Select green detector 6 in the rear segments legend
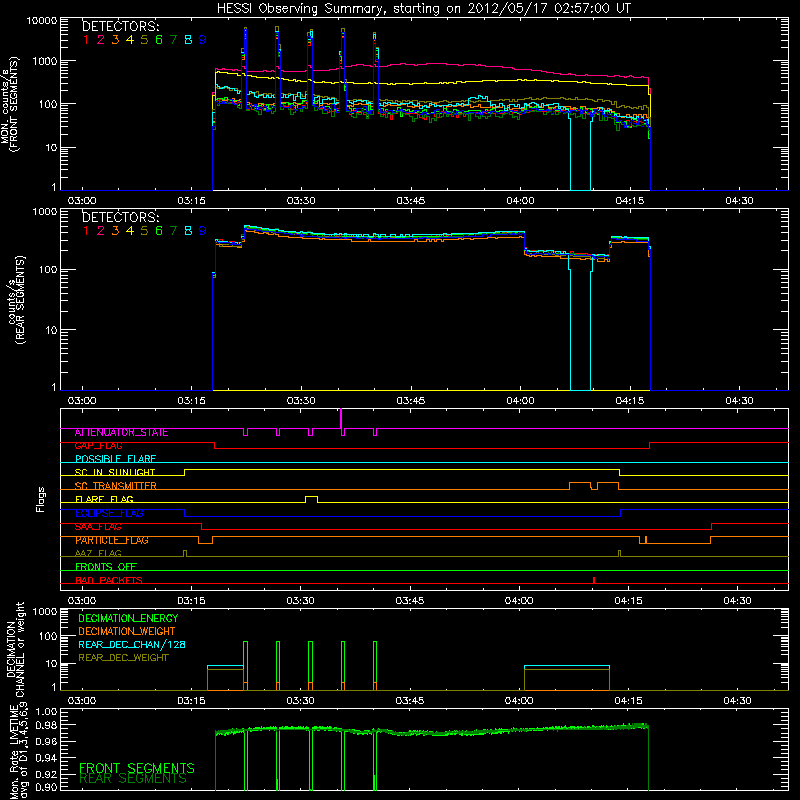This screenshot has height=800, width=800. tap(159, 231)
